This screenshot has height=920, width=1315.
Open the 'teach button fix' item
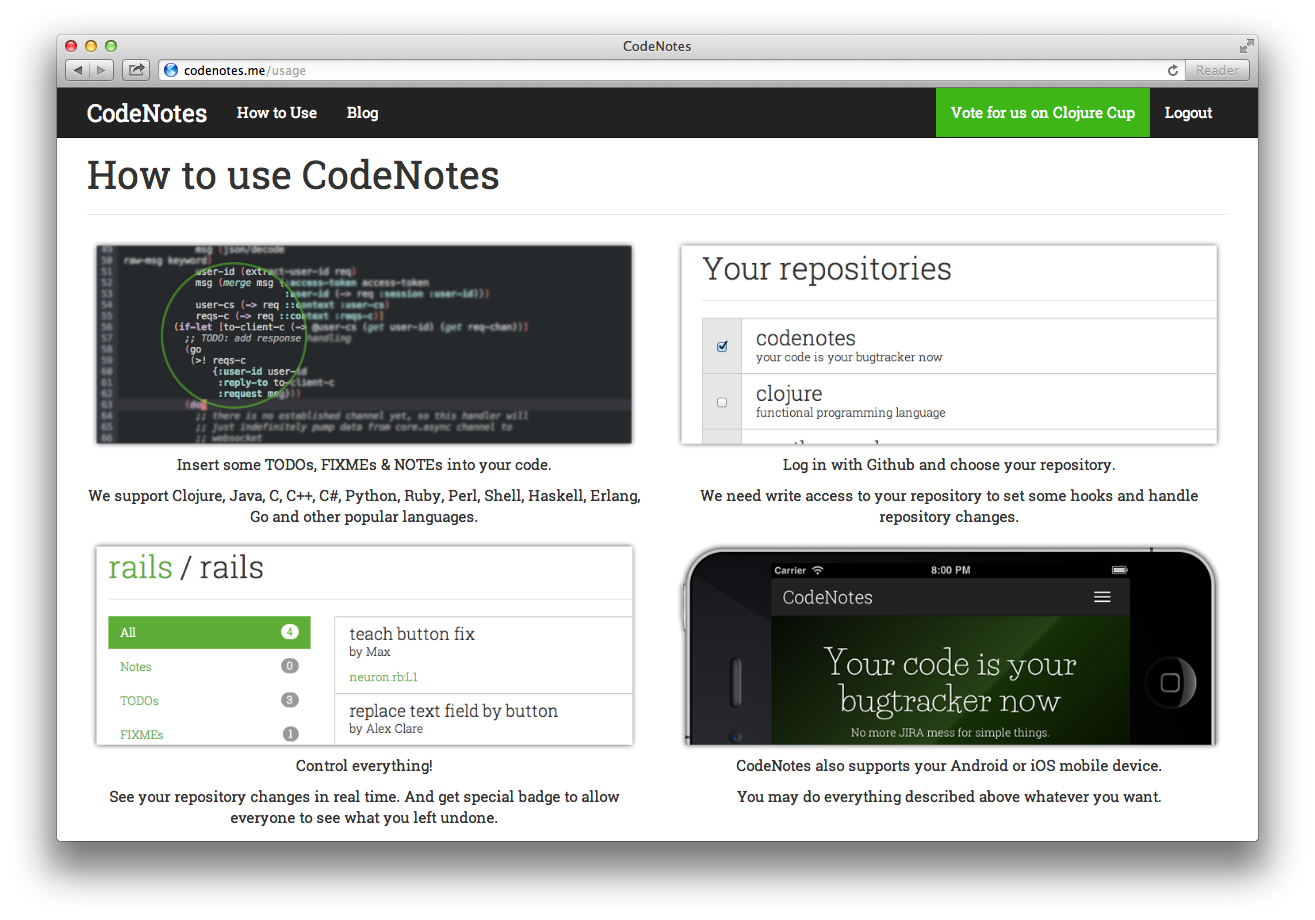tap(412, 634)
